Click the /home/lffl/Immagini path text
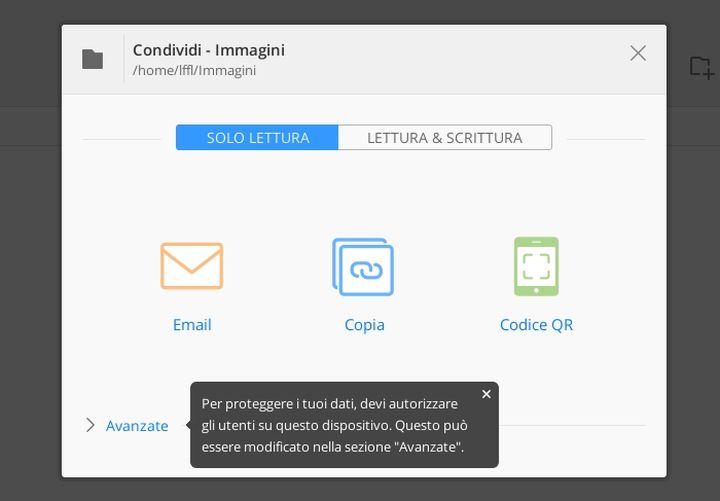The width and height of the screenshot is (720, 501). pyautogui.click(x=194, y=71)
